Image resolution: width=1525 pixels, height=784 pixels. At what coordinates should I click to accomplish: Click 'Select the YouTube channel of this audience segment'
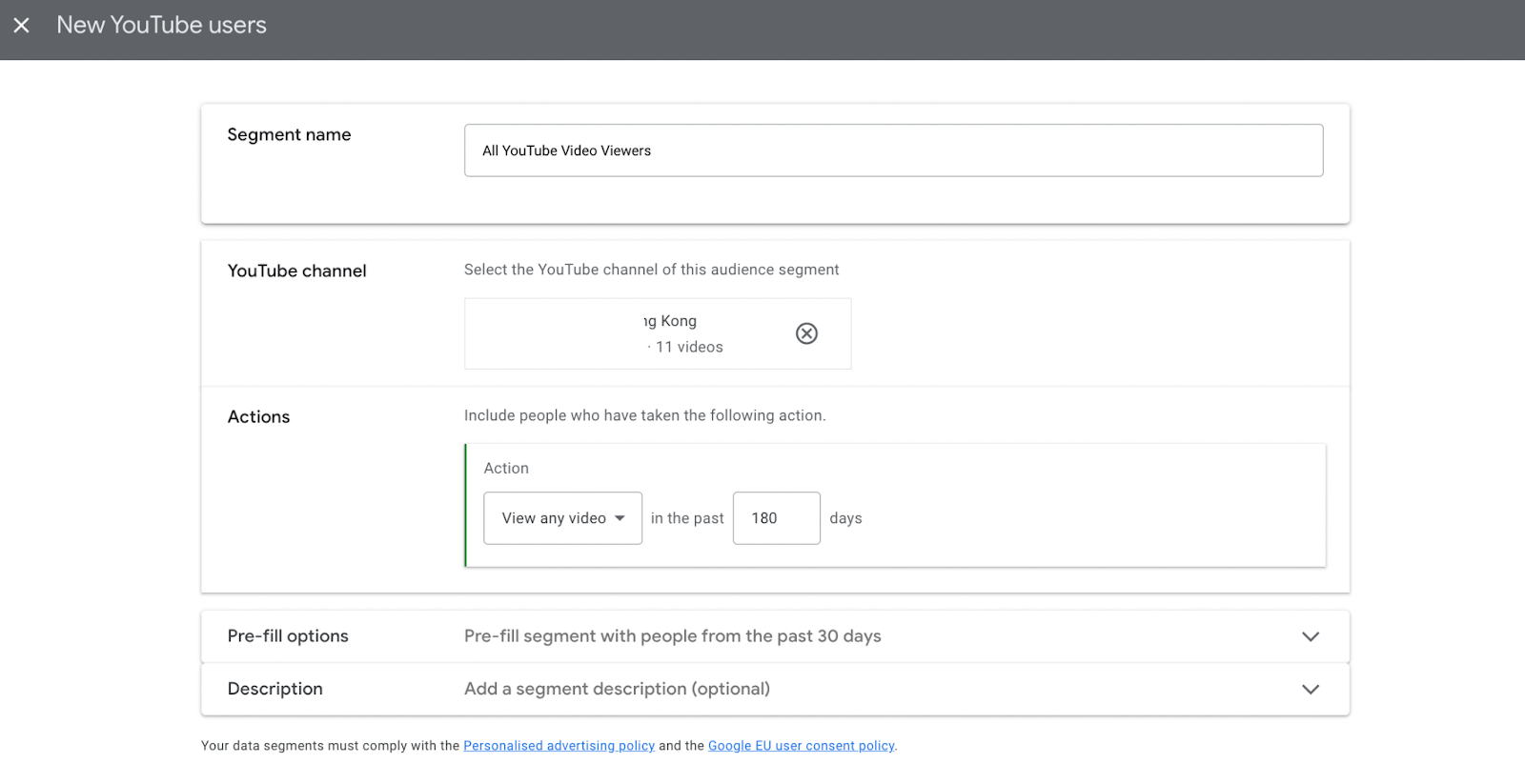click(x=651, y=270)
